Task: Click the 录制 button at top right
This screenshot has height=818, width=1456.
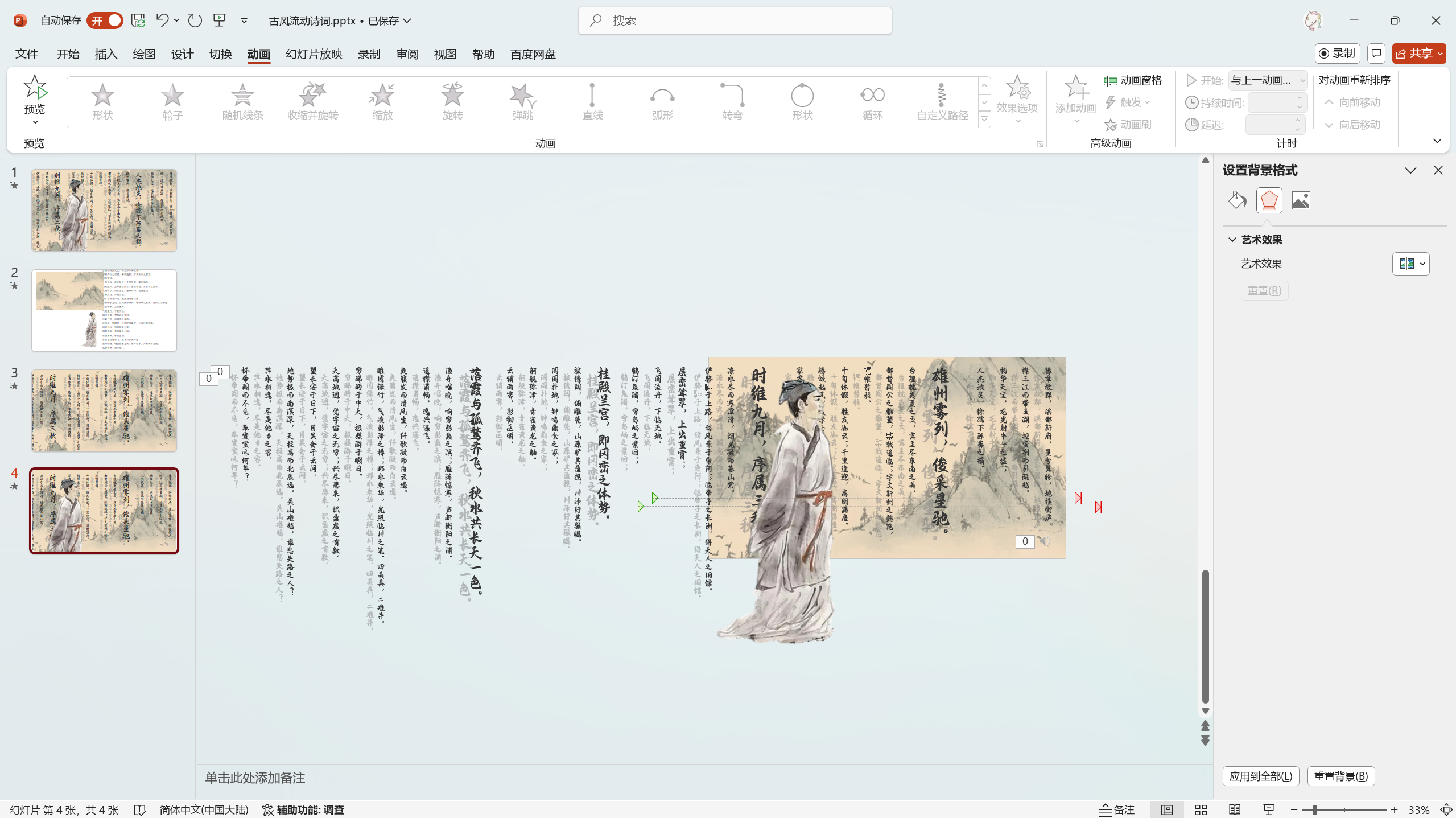Action: [1337, 54]
